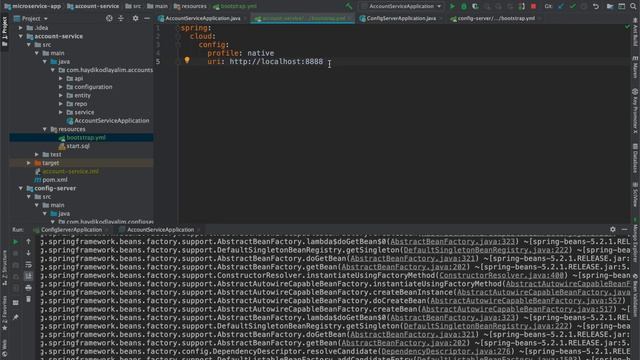Image resolution: width=640 pixels, height=360 pixels.
Task: Open DependencyDescriptor.java:276 stack trace link
Action: click(x=446, y=351)
